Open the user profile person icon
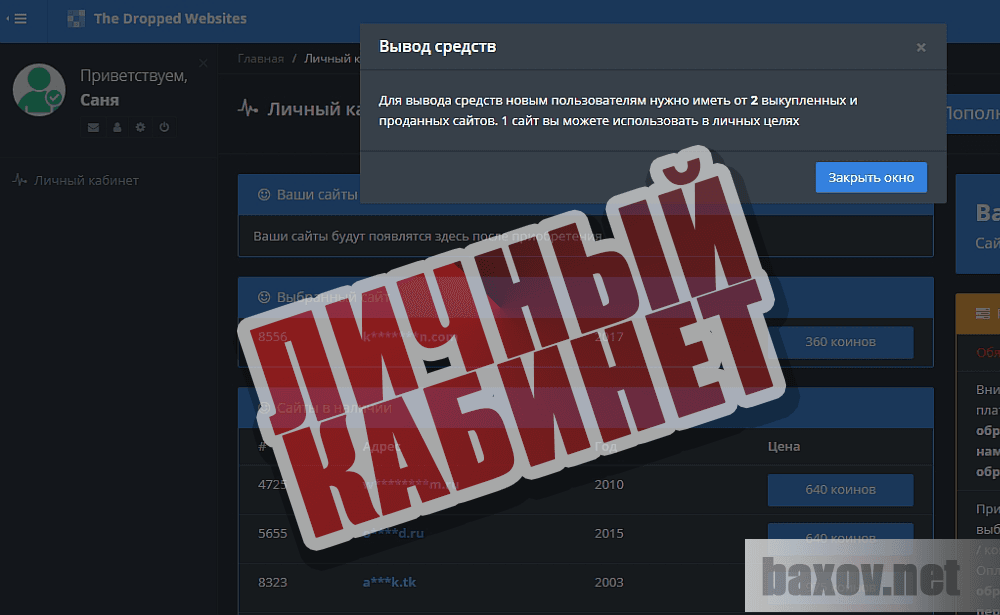This screenshot has width=1000, height=615. (116, 127)
